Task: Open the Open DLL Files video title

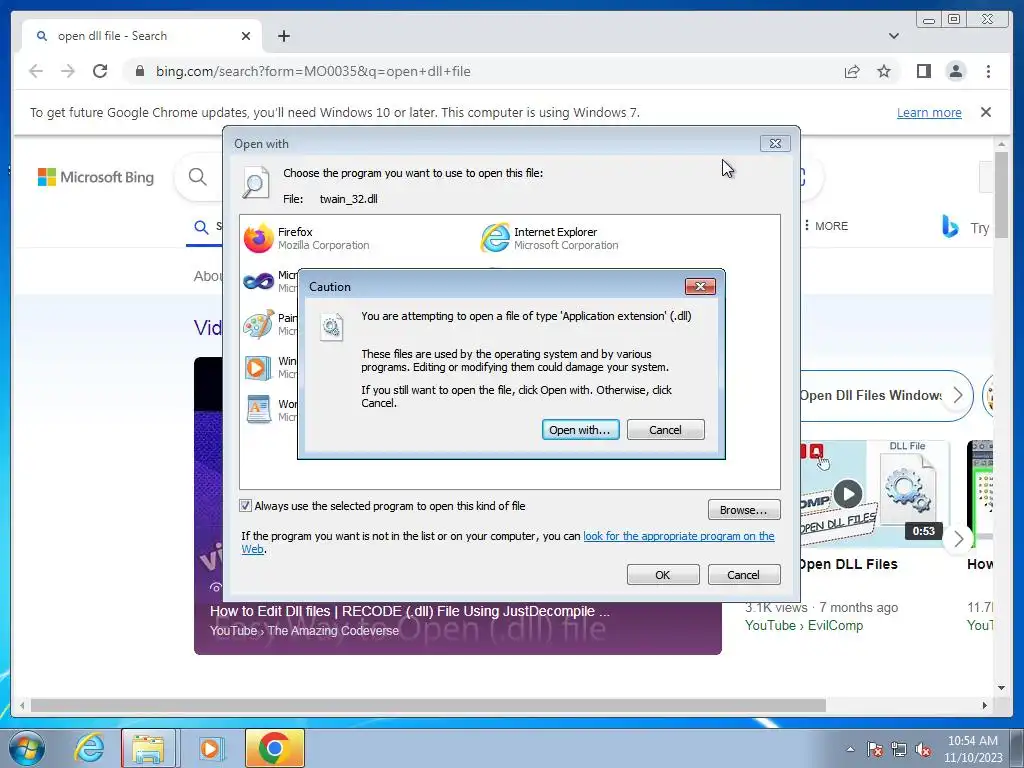Action: coord(848,564)
